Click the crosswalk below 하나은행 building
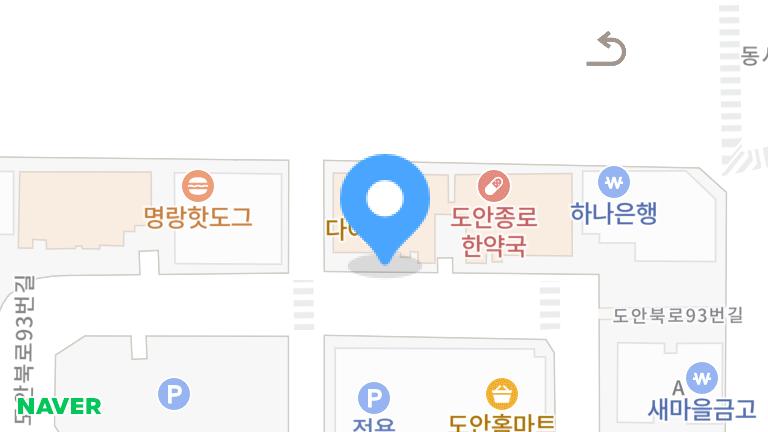This screenshot has width=768, height=432. click(x=550, y=308)
